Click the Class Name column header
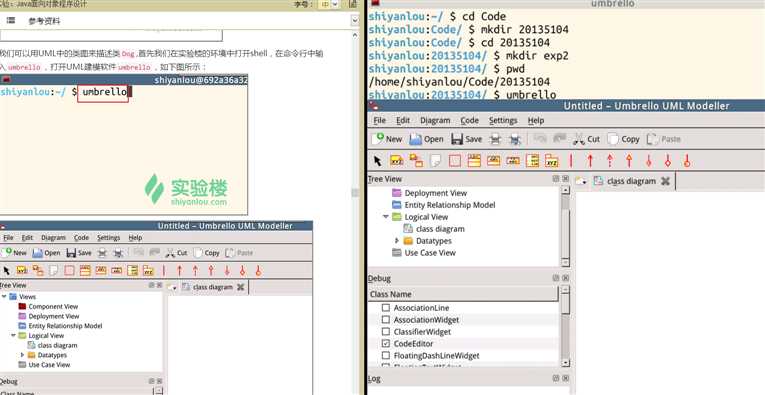 click(x=463, y=294)
